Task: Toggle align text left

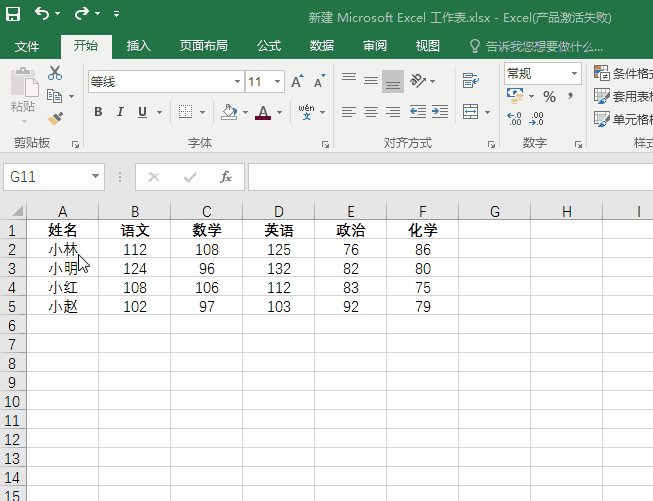Action: 349,112
